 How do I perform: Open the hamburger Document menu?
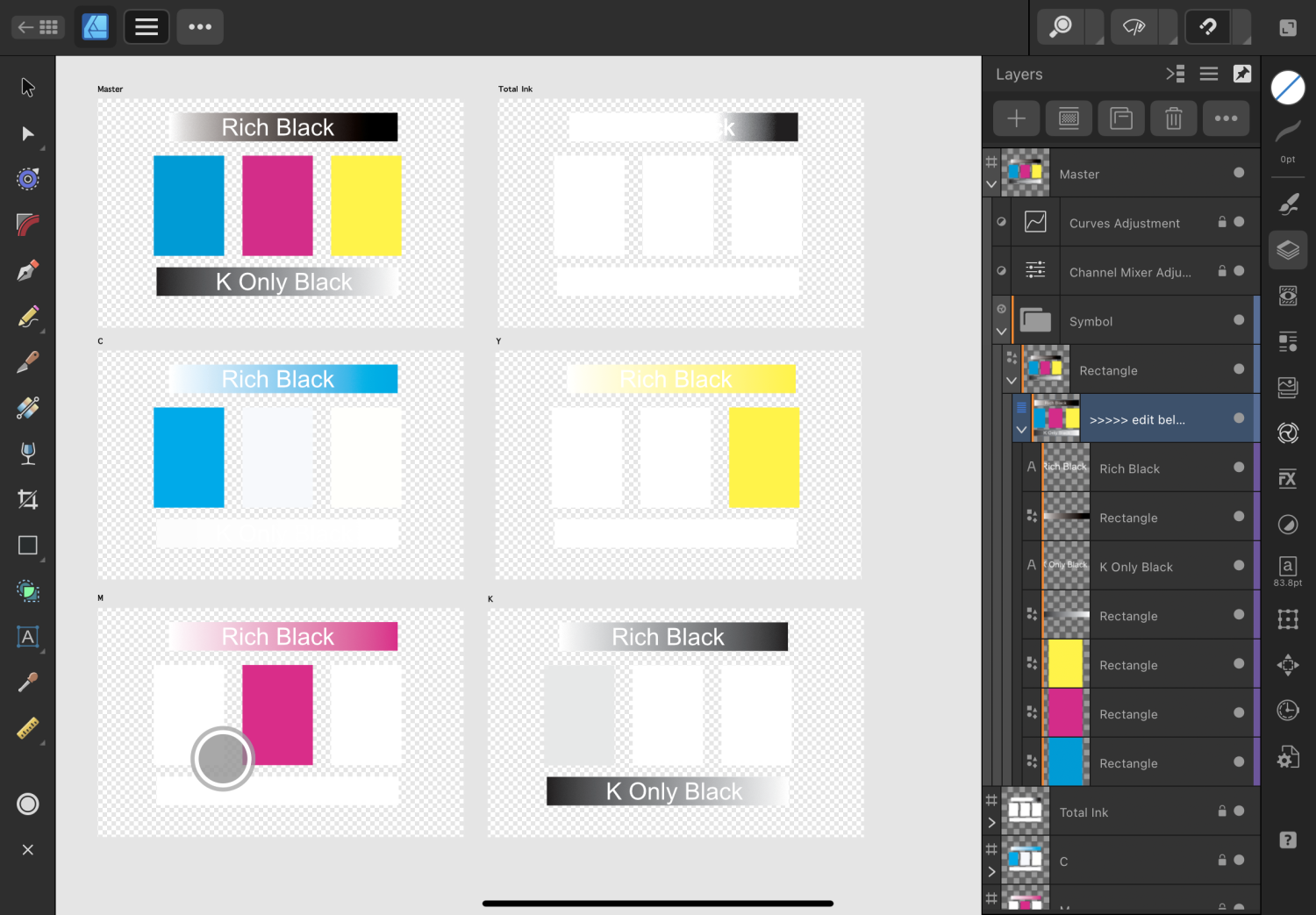pos(146,26)
